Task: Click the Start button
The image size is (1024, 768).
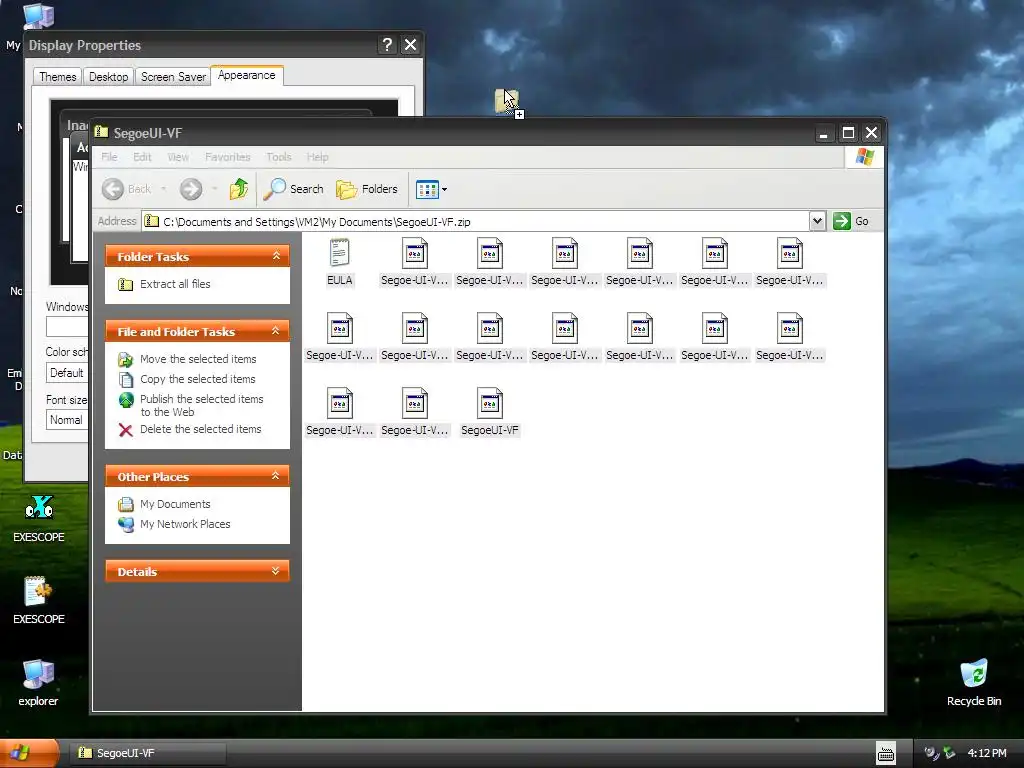Action: tap(29, 753)
